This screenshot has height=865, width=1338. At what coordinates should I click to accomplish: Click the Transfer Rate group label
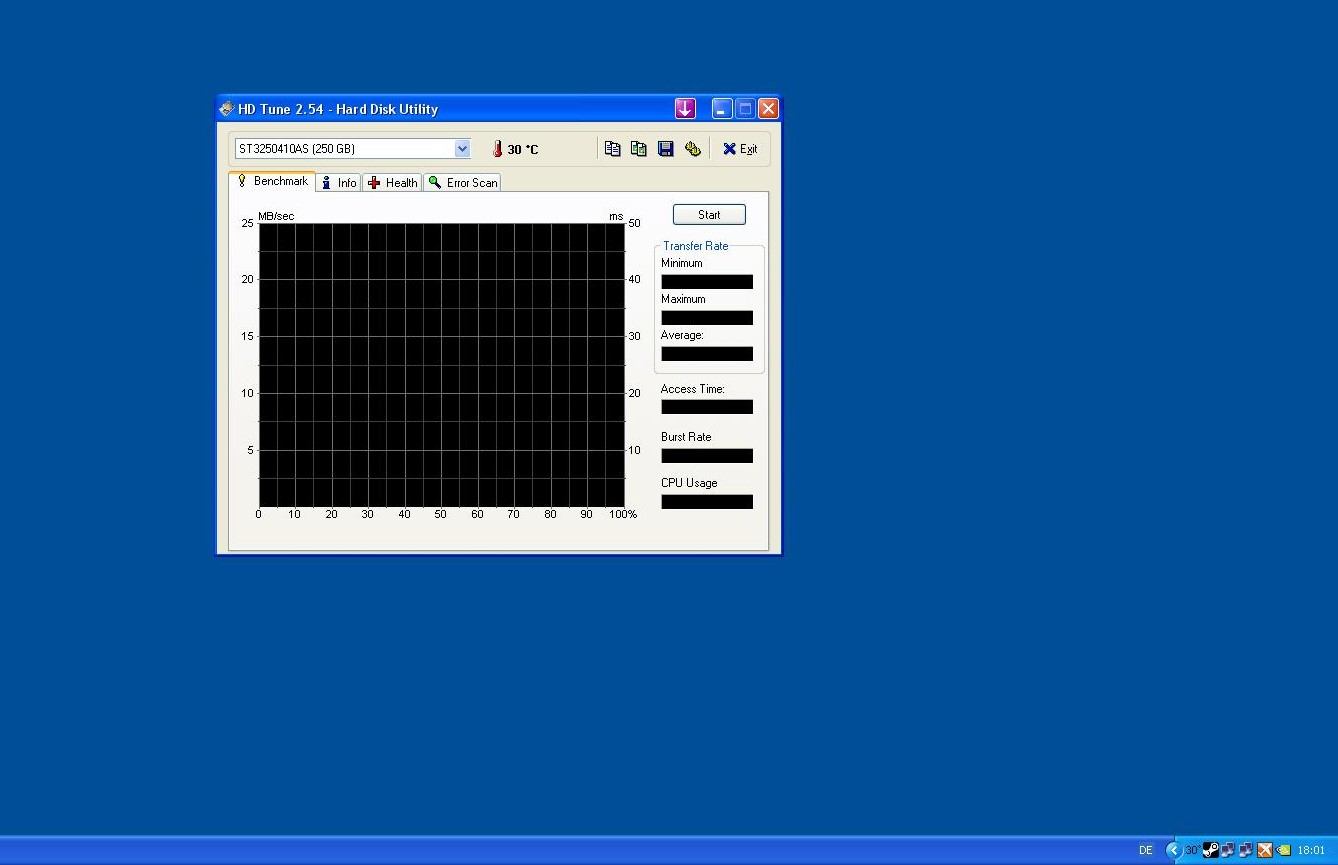695,246
